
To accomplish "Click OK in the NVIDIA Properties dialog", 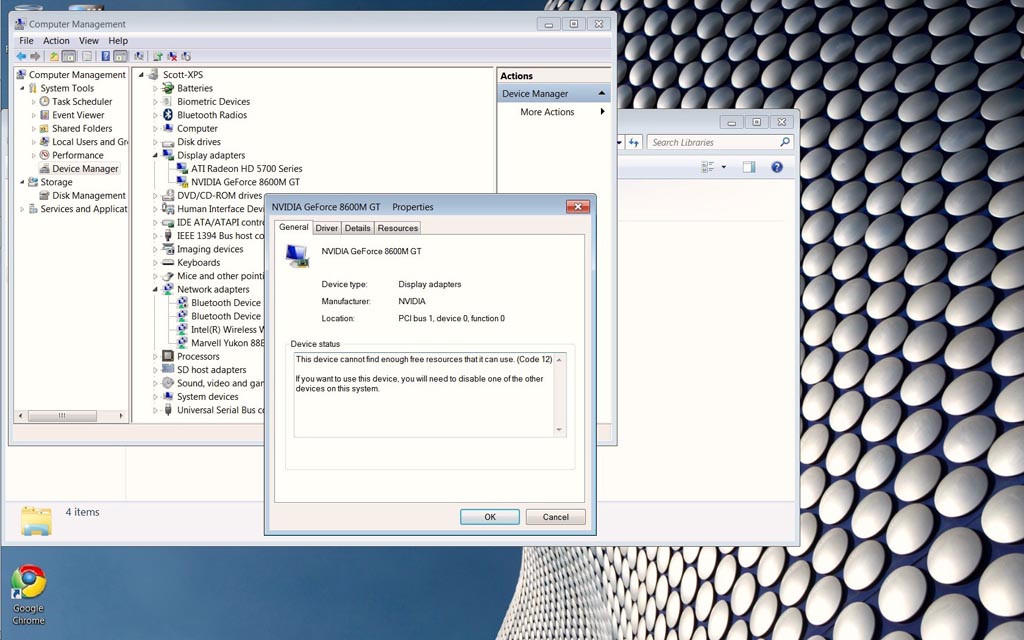I will 490,517.
